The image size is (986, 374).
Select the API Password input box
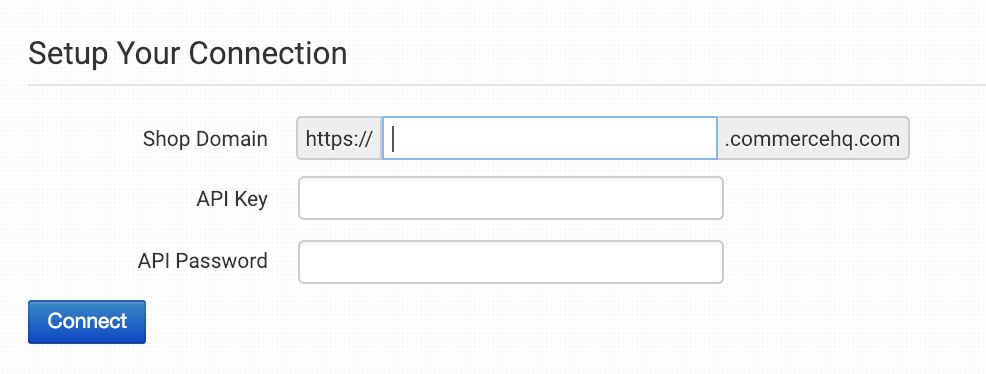(x=511, y=261)
